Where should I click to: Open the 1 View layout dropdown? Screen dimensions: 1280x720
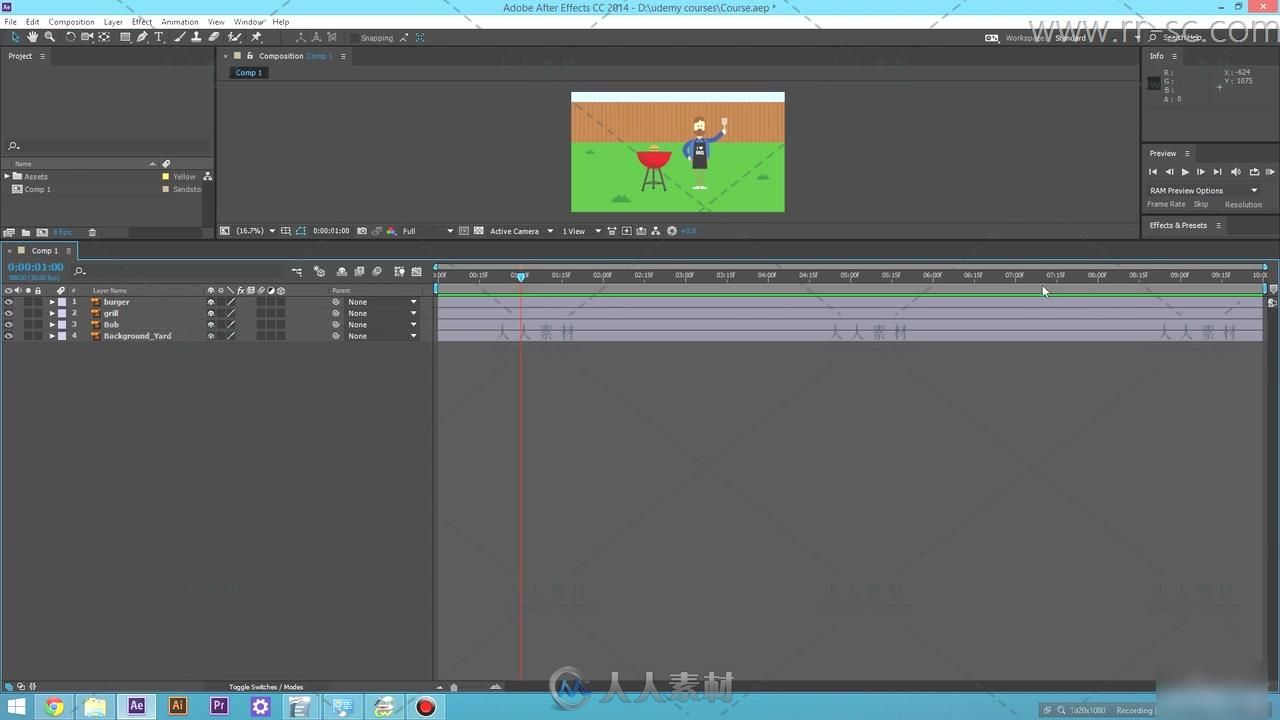pyautogui.click(x=582, y=231)
